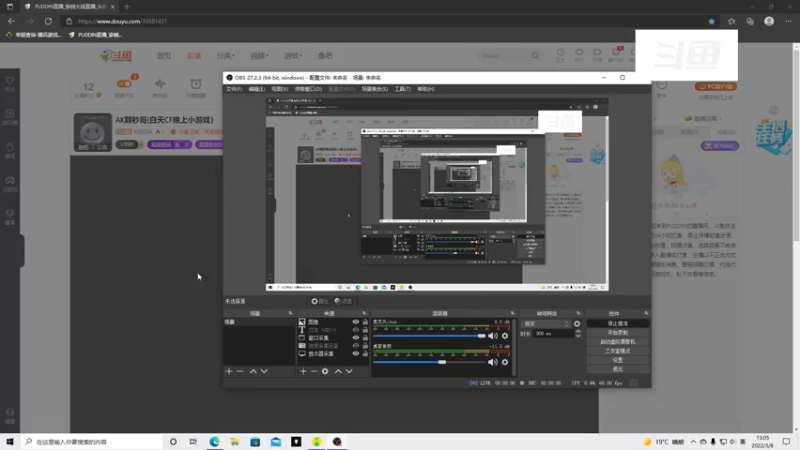
Task: Open Windows Start menu
Action: 10,442
